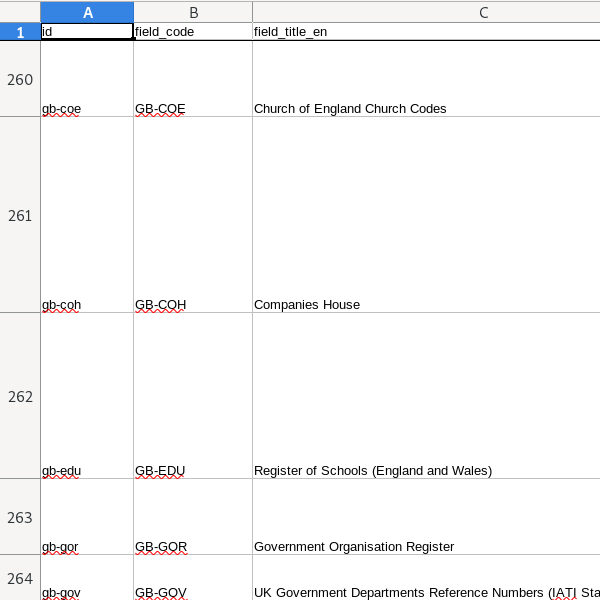The width and height of the screenshot is (600, 600).
Task: Select cell containing 'gb-coh'
Action: [87, 215]
